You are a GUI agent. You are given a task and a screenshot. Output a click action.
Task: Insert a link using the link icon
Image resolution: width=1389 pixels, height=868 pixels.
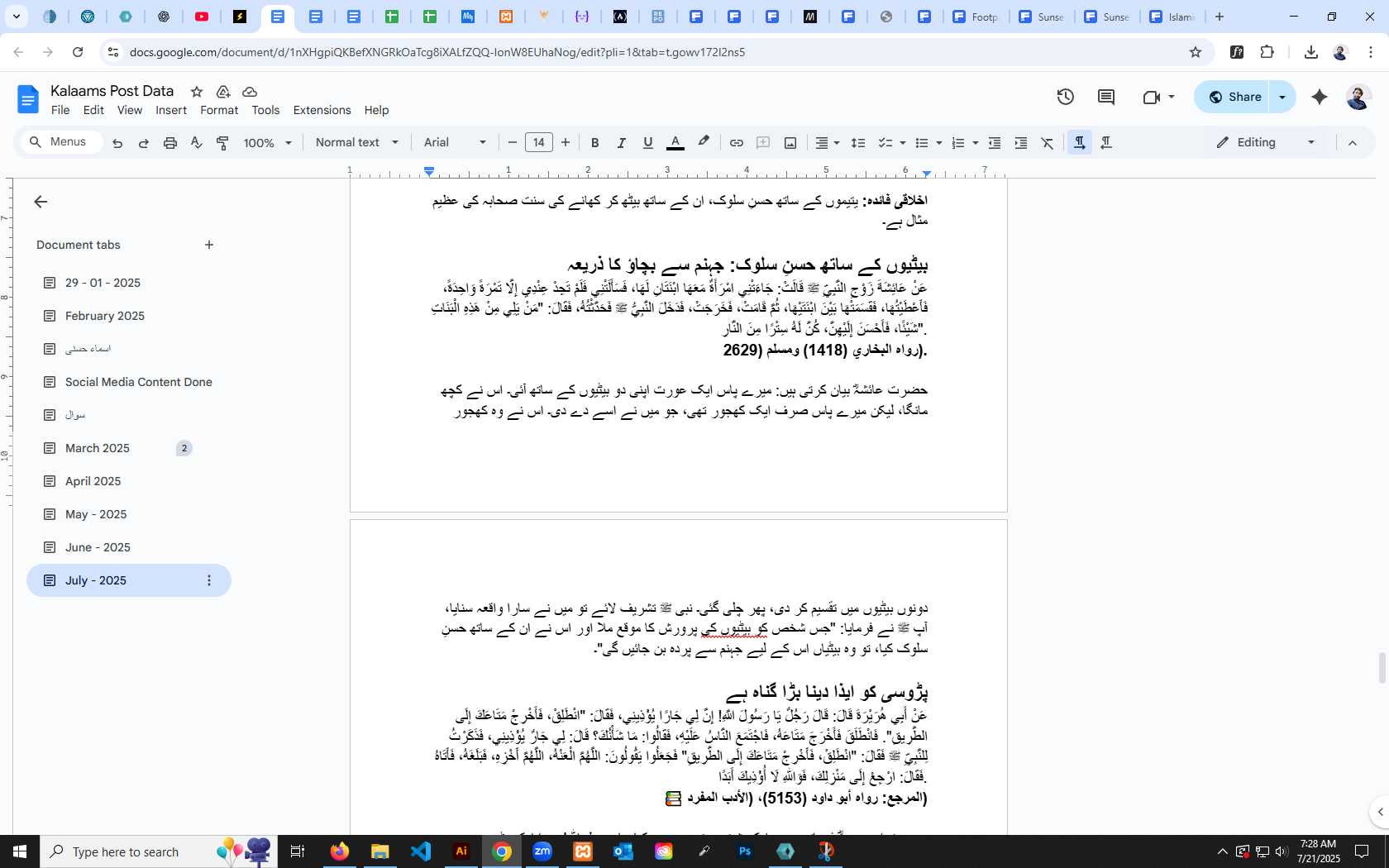736,143
